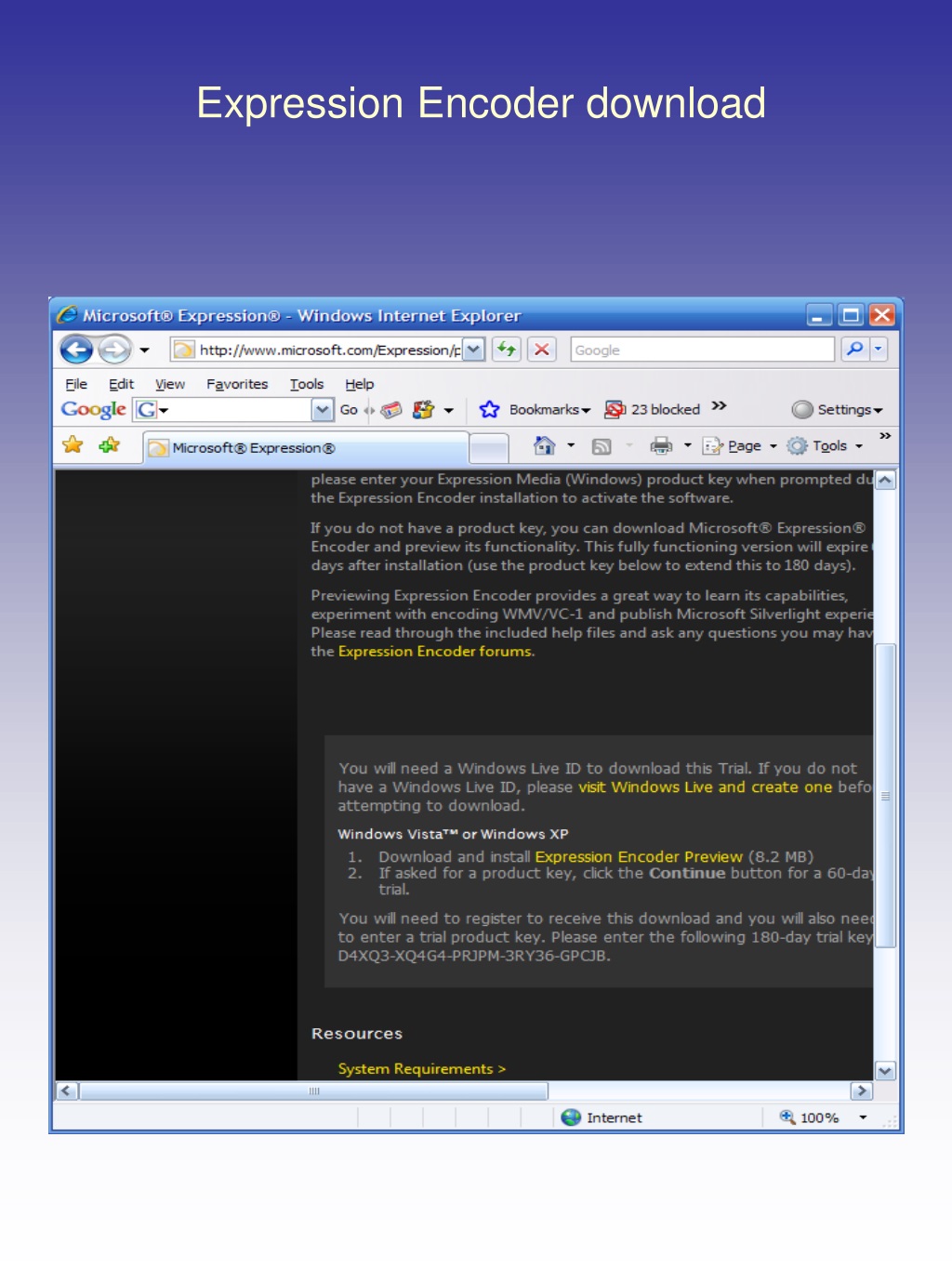Open the View menu
Image resolution: width=952 pixels, height=1269 pixels.
(170, 384)
